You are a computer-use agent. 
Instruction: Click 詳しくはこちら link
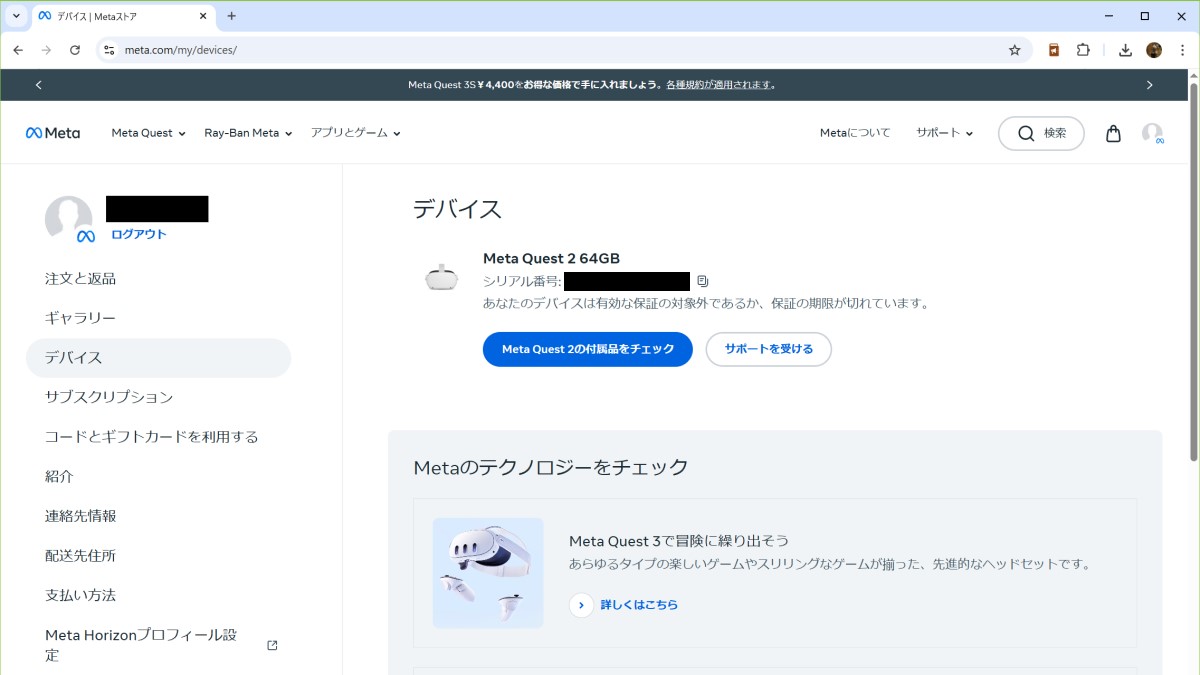tap(639, 605)
